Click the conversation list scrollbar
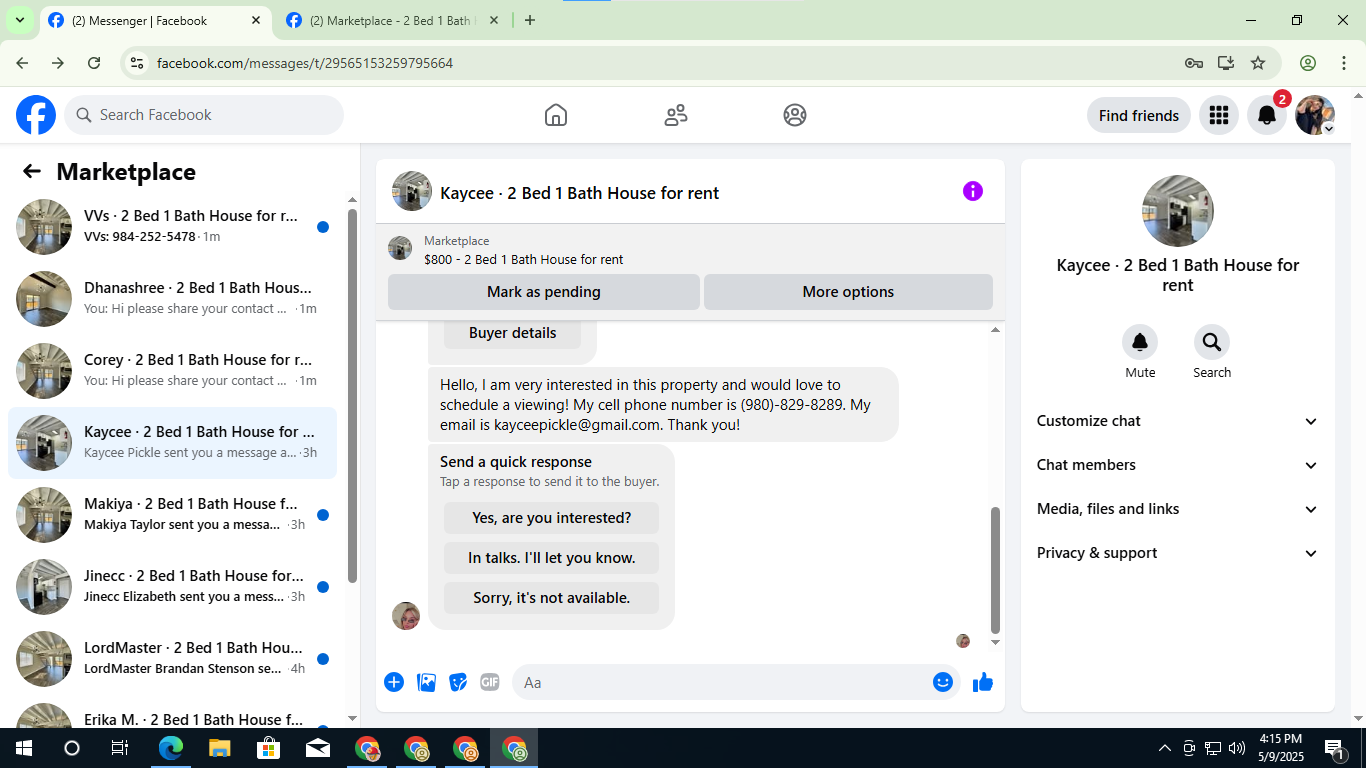The height and width of the screenshot is (768, 1366). (x=352, y=395)
